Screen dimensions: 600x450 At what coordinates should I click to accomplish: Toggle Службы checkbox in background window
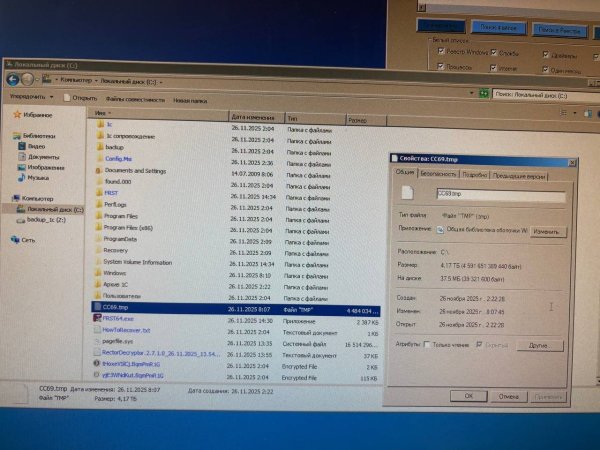[494, 52]
